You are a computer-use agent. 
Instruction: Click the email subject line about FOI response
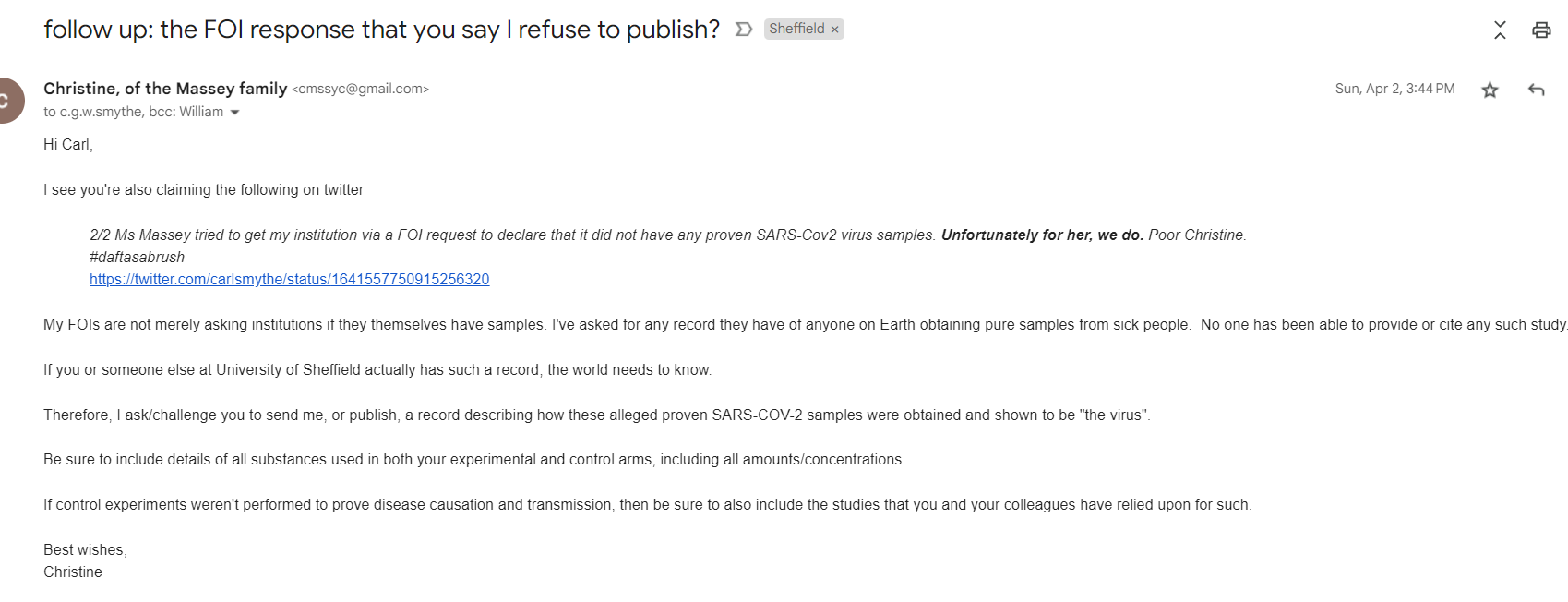[381, 30]
